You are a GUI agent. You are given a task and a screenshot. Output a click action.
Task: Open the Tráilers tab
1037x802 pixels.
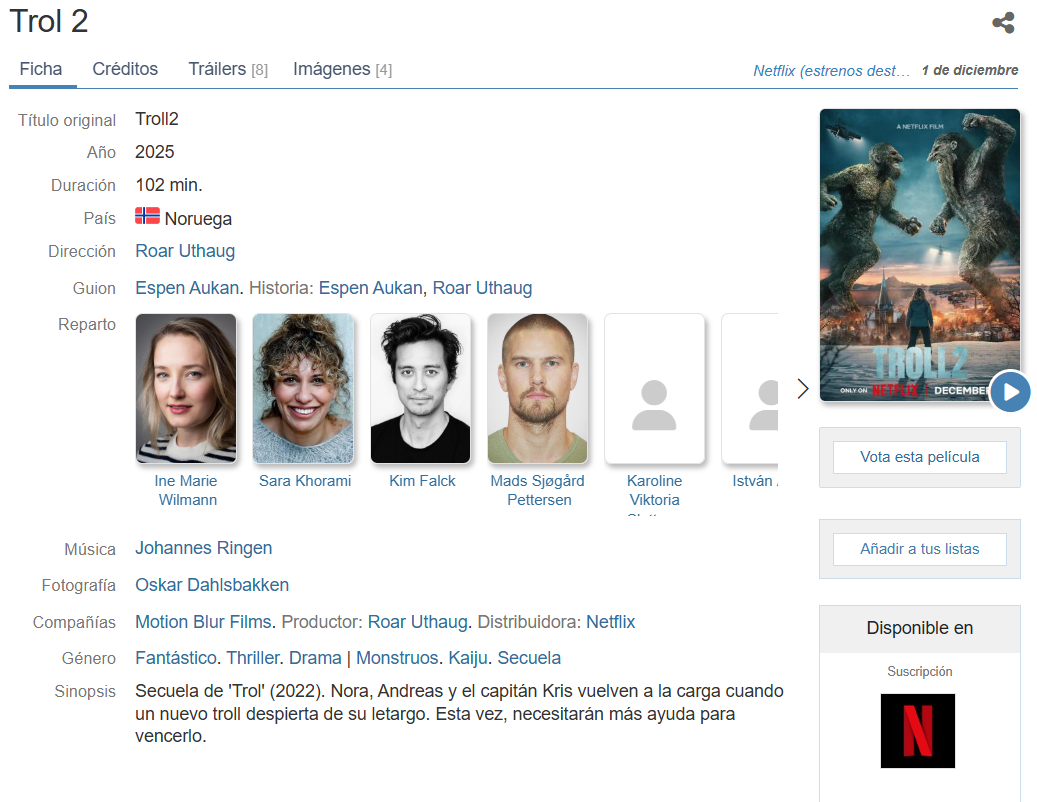(227, 69)
